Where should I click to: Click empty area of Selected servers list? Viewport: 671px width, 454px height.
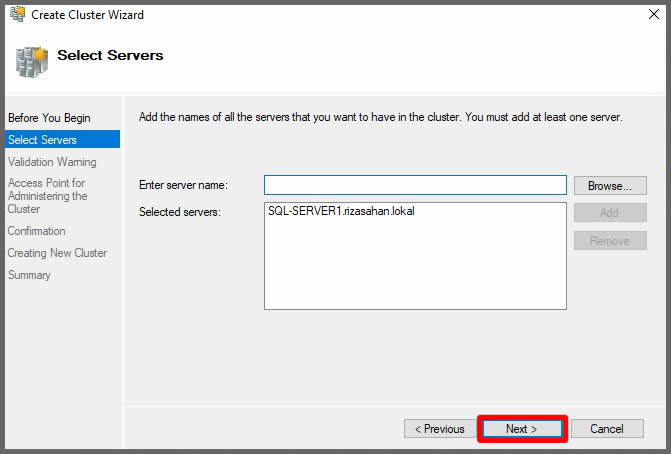pyautogui.click(x=415, y=270)
